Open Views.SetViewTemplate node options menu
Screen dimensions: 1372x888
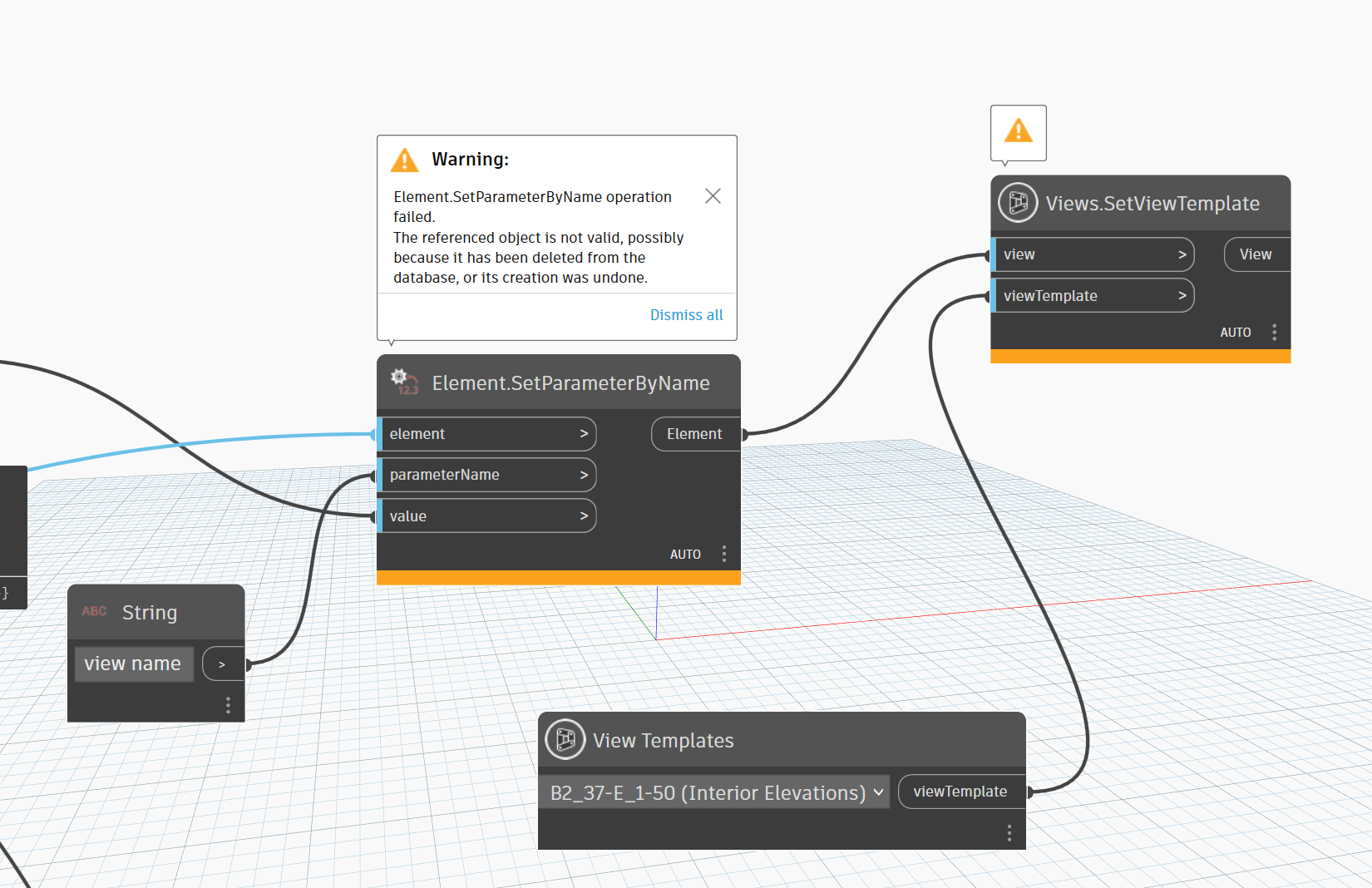(x=1274, y=332)
